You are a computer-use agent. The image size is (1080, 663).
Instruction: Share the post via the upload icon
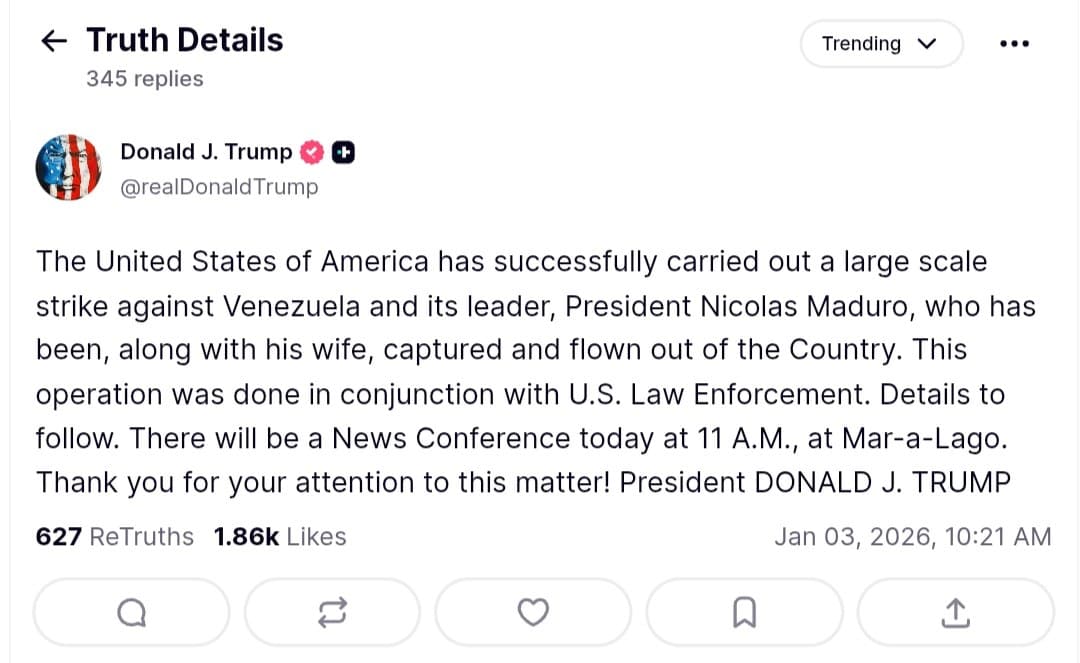954,612
